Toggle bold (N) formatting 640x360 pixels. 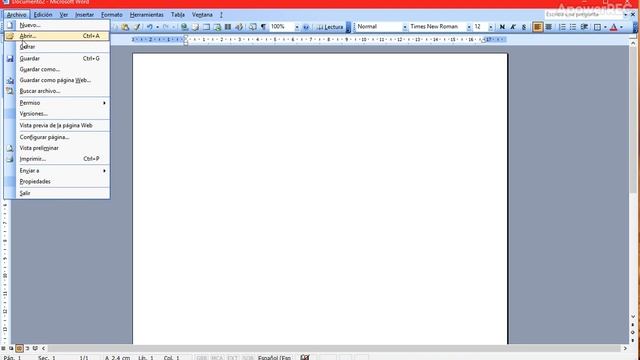[x=502, y=27]
